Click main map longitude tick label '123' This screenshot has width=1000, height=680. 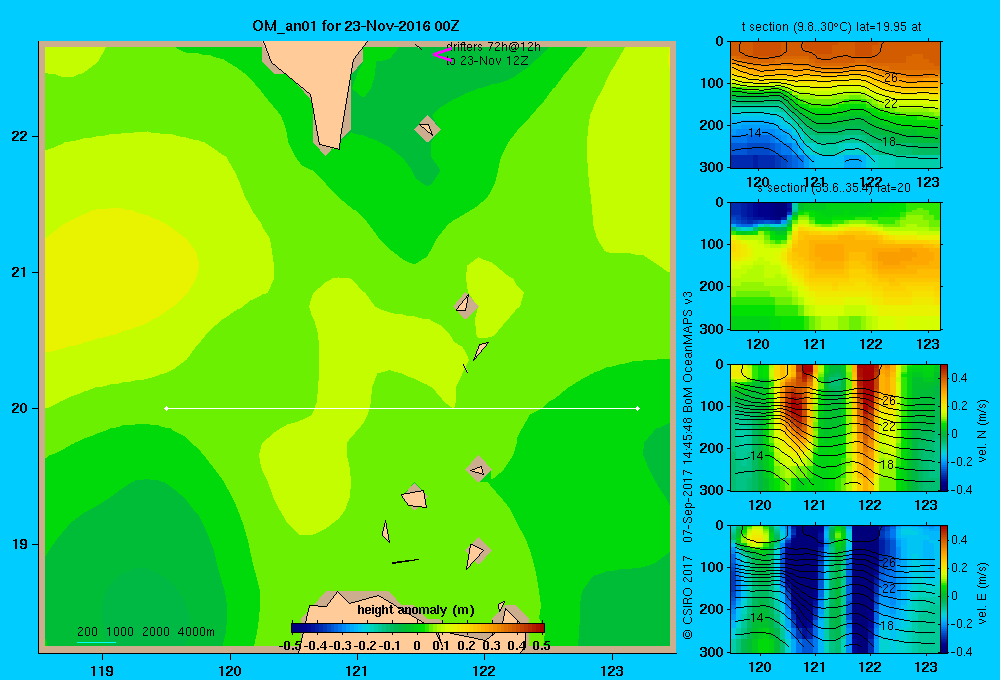612,670
